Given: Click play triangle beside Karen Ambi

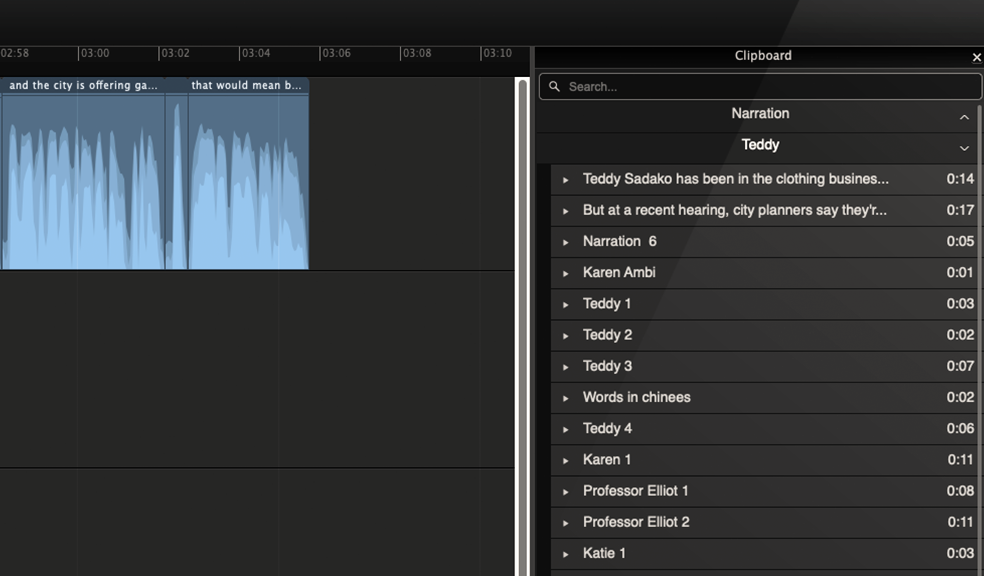Looking at the screenshot, I should tap(566, 273).
